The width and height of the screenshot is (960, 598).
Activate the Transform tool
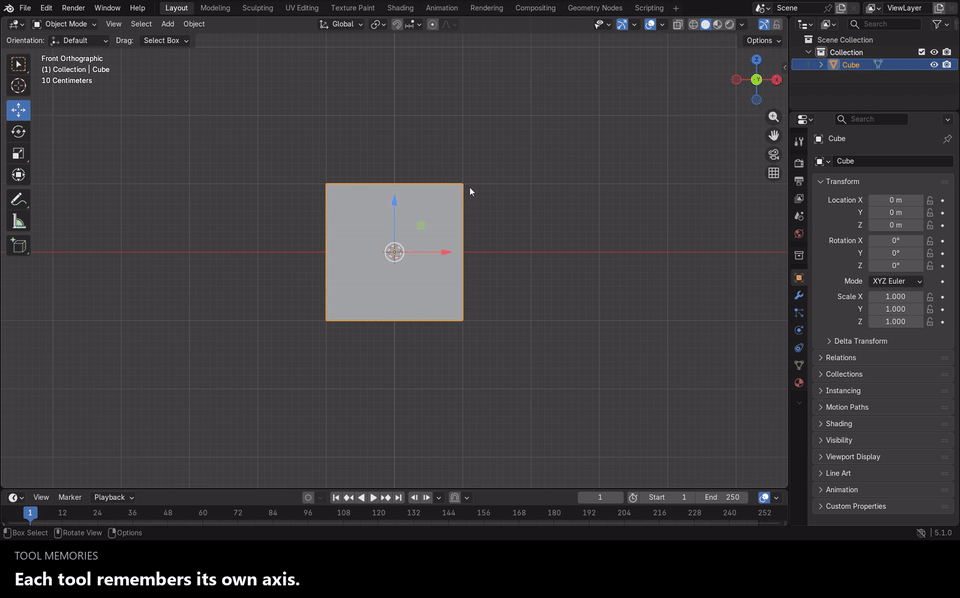[18, 175]
